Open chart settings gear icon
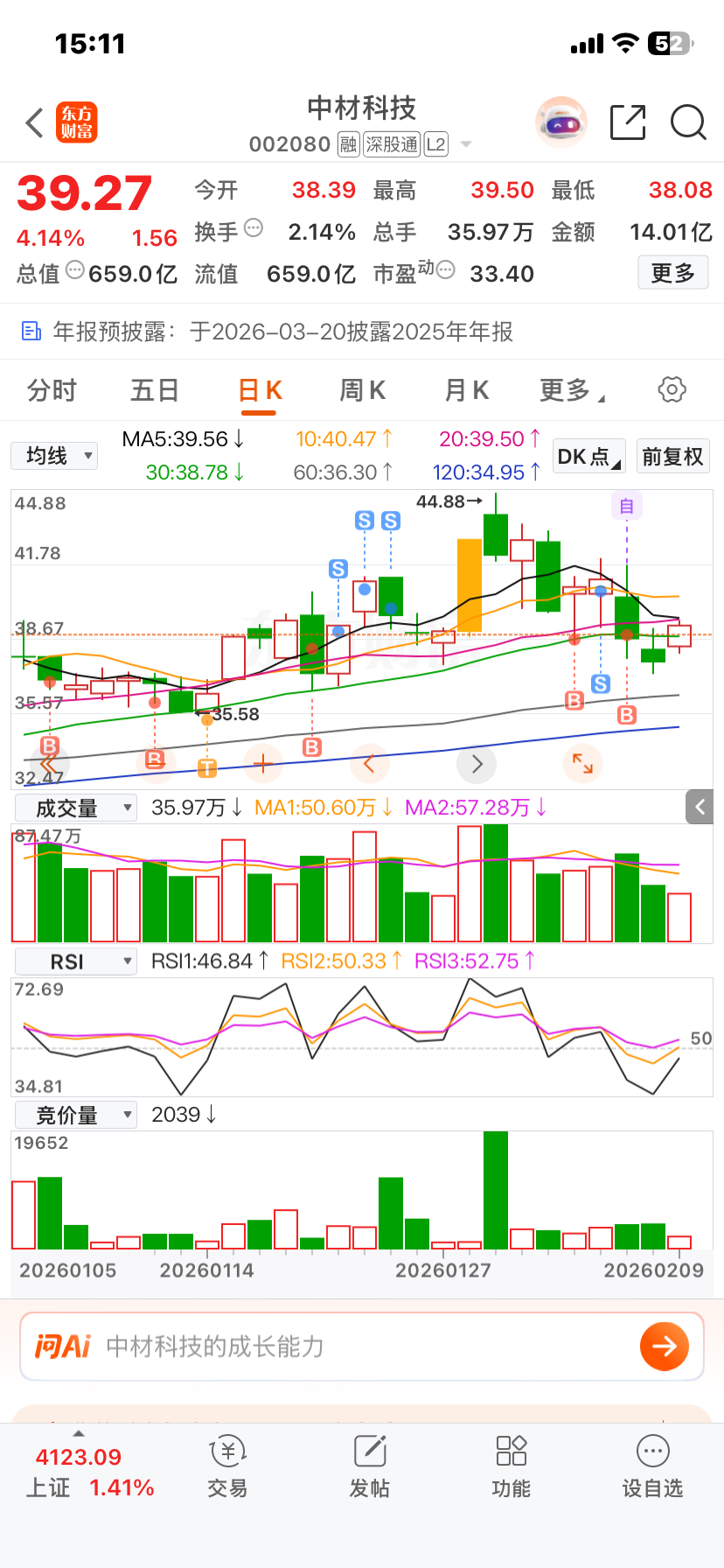 tap(672, 389)
